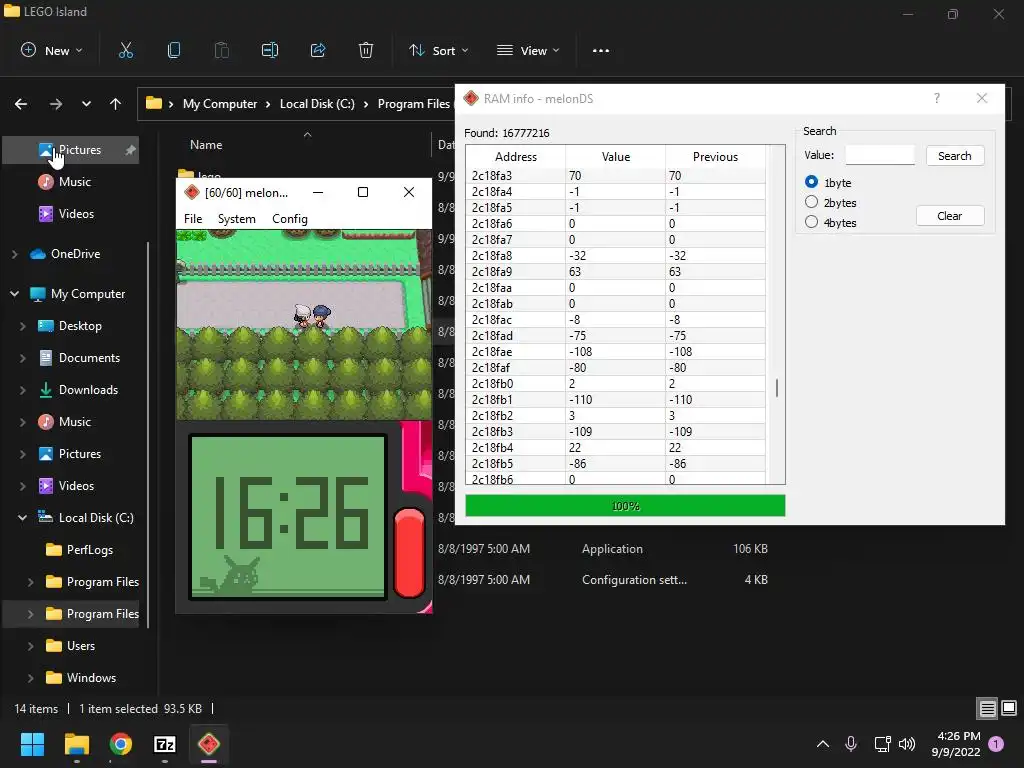Open the Windows Start button
Image resolution: width=1024 pixels, height=768 pixels.
point(32,744)
